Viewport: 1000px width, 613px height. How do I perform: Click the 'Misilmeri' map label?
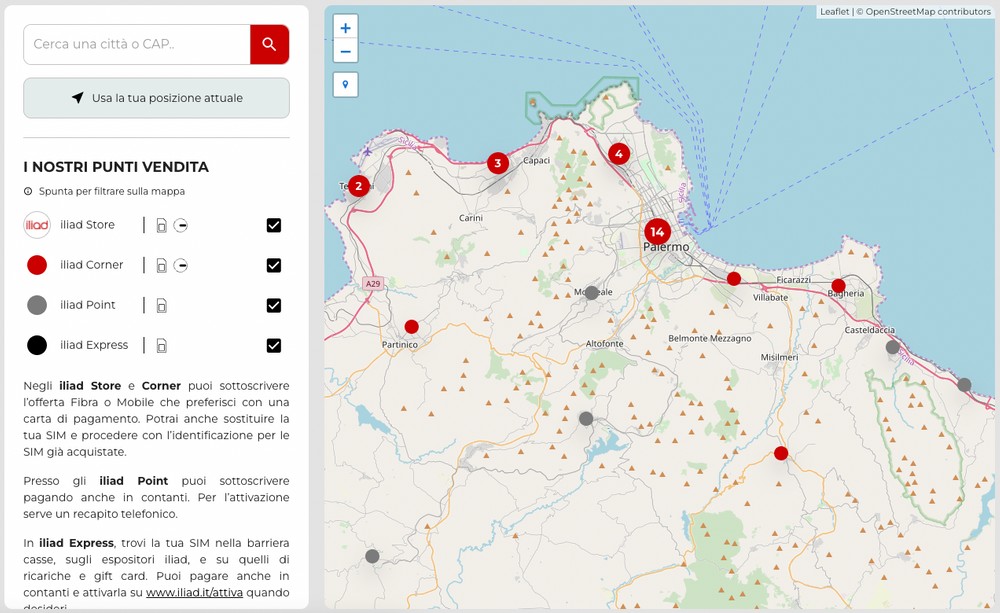pyautogui.click(x=779, y=357)
